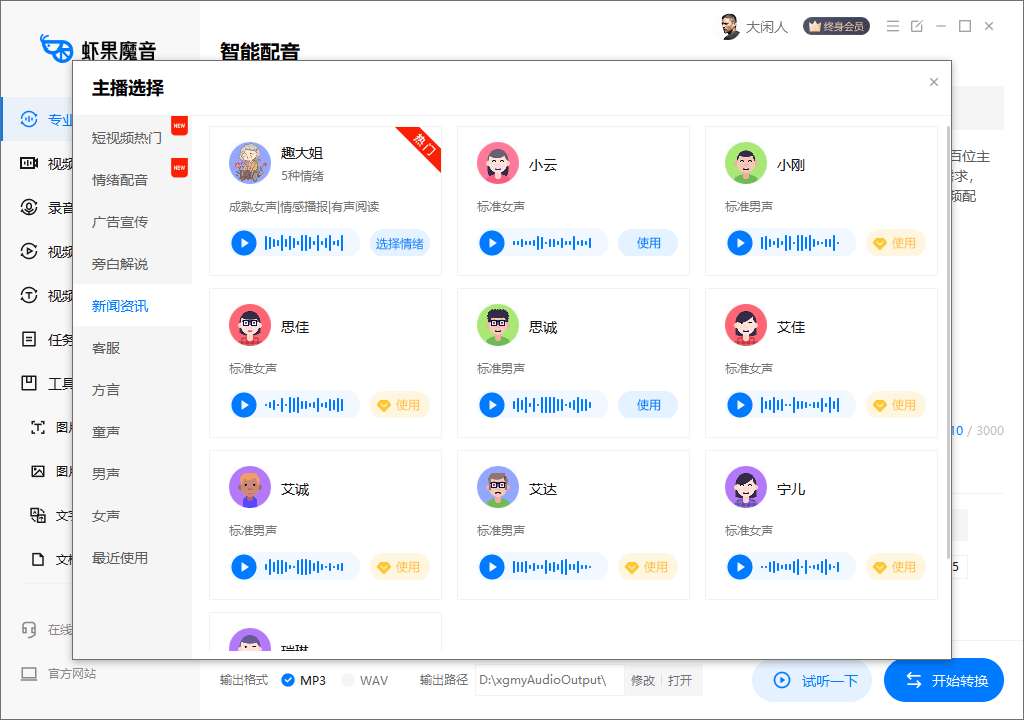Play voice preview for 小刚
Image resolution: width=1024 pixels, height=720 pixels.
coord(740,243)
